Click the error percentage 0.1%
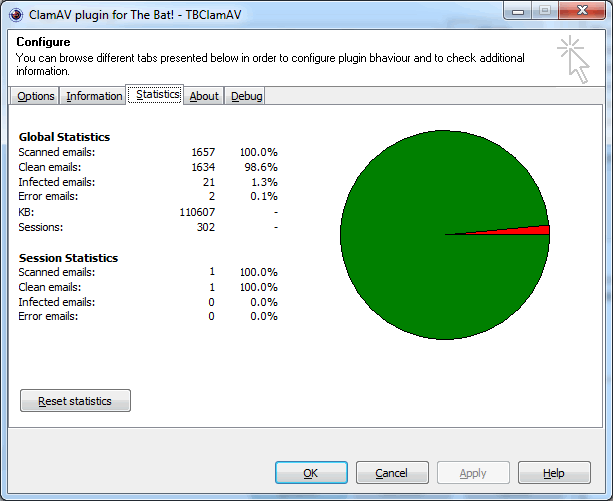 264,196
